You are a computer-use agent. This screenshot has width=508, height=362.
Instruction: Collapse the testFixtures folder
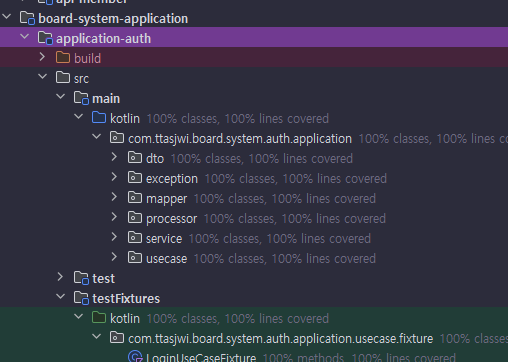(61, 297)
